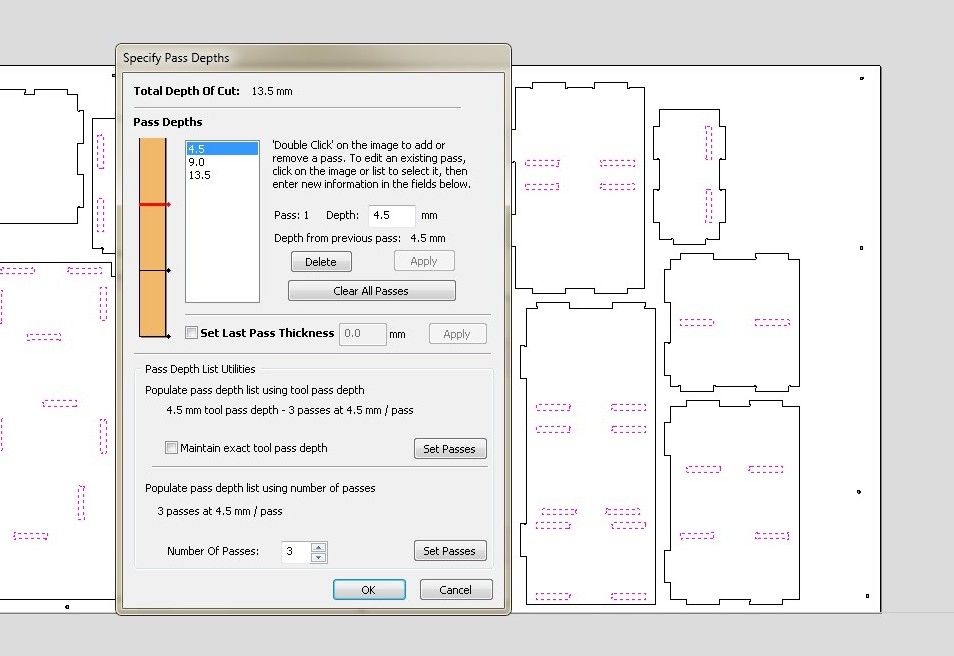Apply the last pass thickness value
The width and height of the screenshot is (954, 656).
(457, 333)
